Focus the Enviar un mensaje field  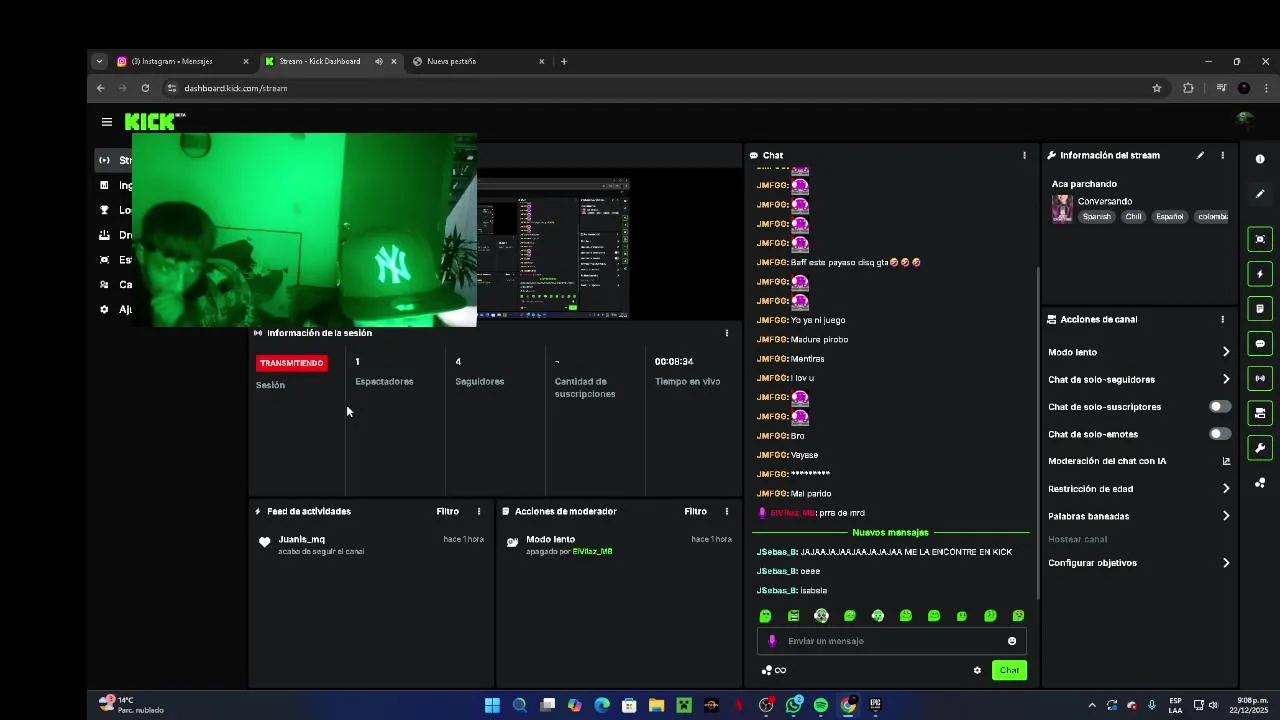pos(891,641)
